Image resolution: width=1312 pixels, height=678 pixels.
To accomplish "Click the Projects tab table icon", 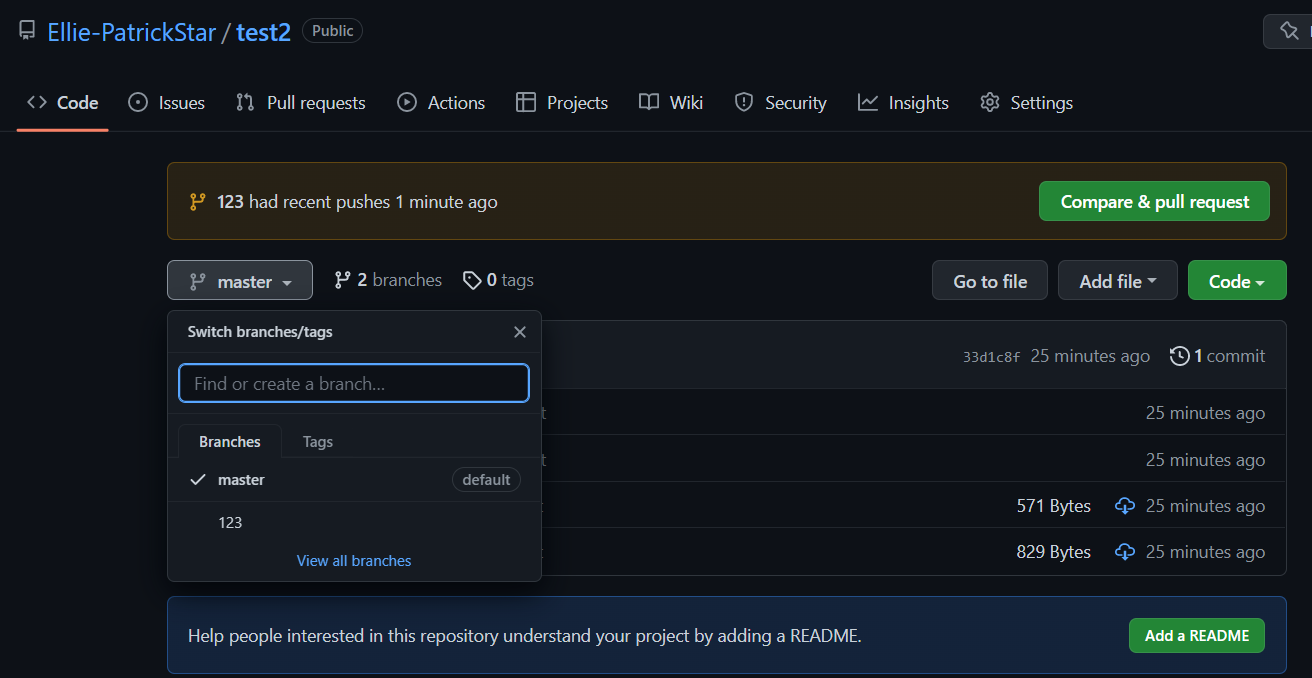I will pos(526,102).
